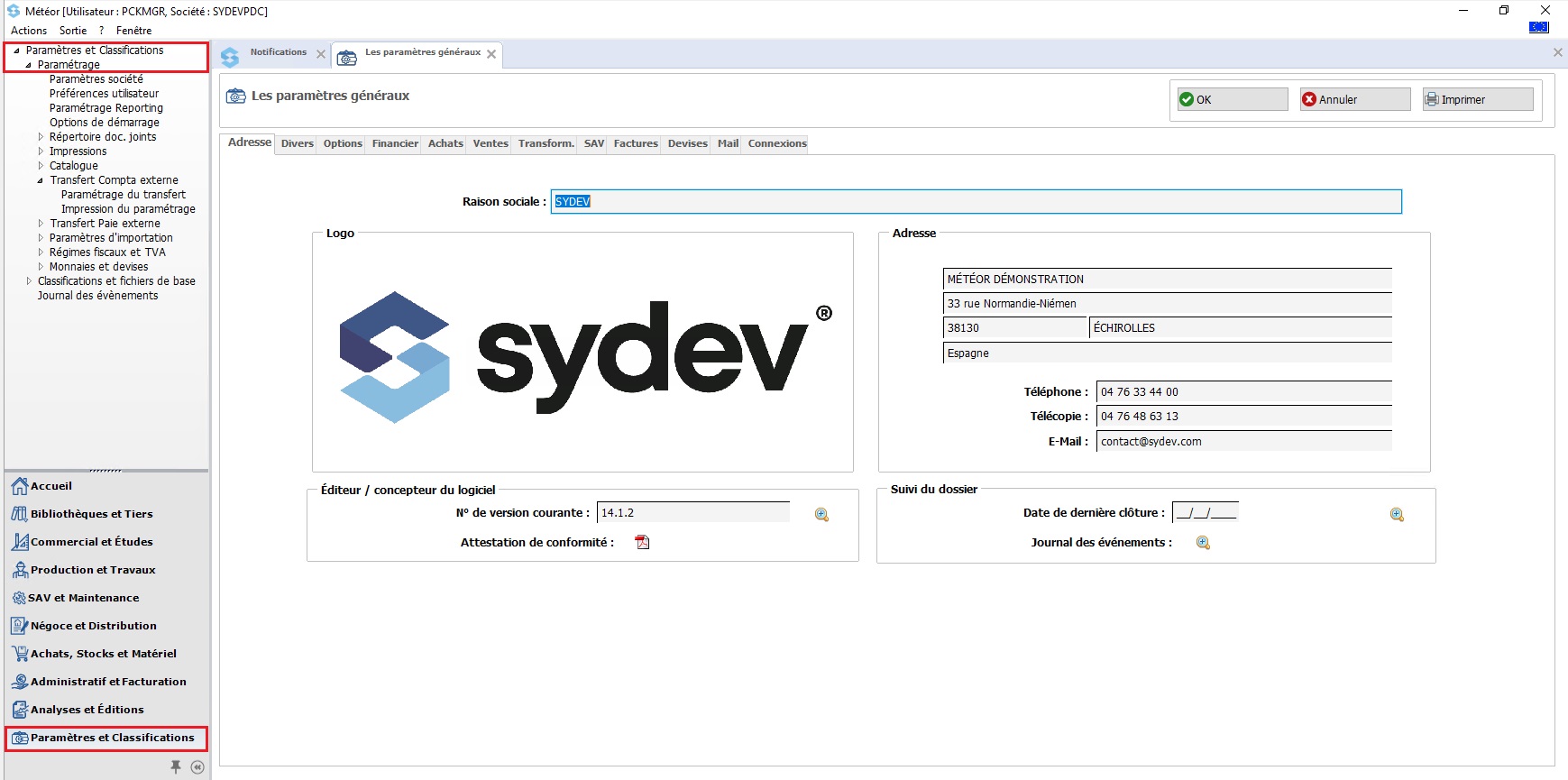This screenshot has width=1568, height=780.
Task: Click the collapse sidebar chevron icon
Action: tap(197, 767)
